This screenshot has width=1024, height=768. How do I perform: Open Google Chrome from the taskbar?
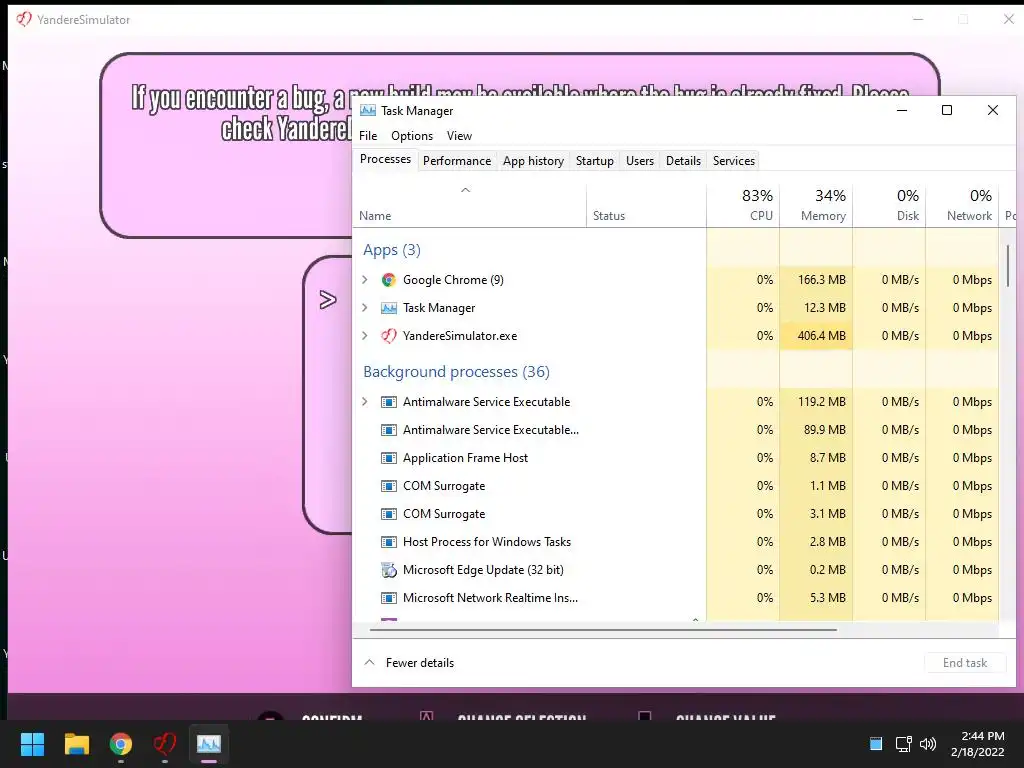(121, 744)
